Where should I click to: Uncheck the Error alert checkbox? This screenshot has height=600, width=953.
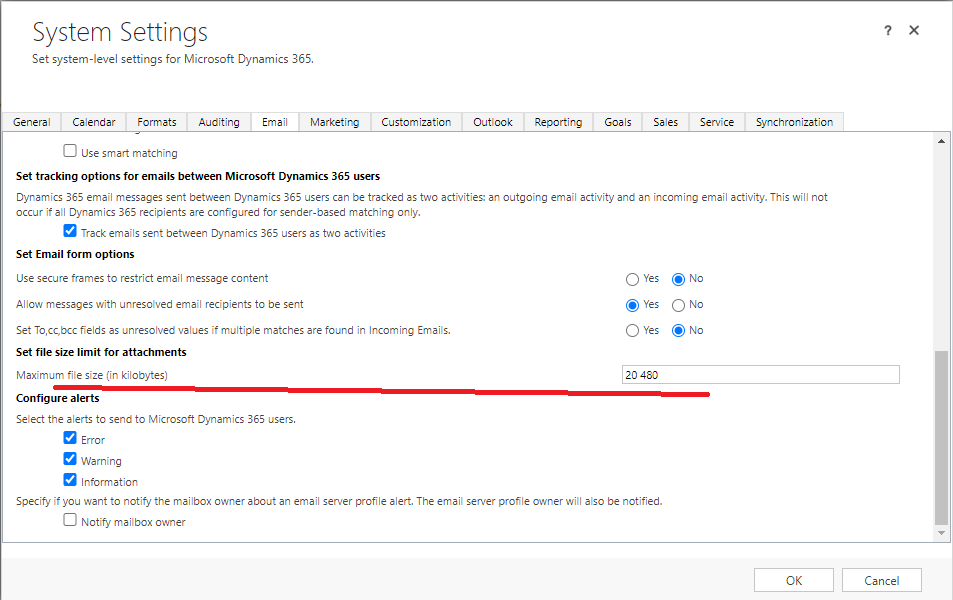(70, 438)
